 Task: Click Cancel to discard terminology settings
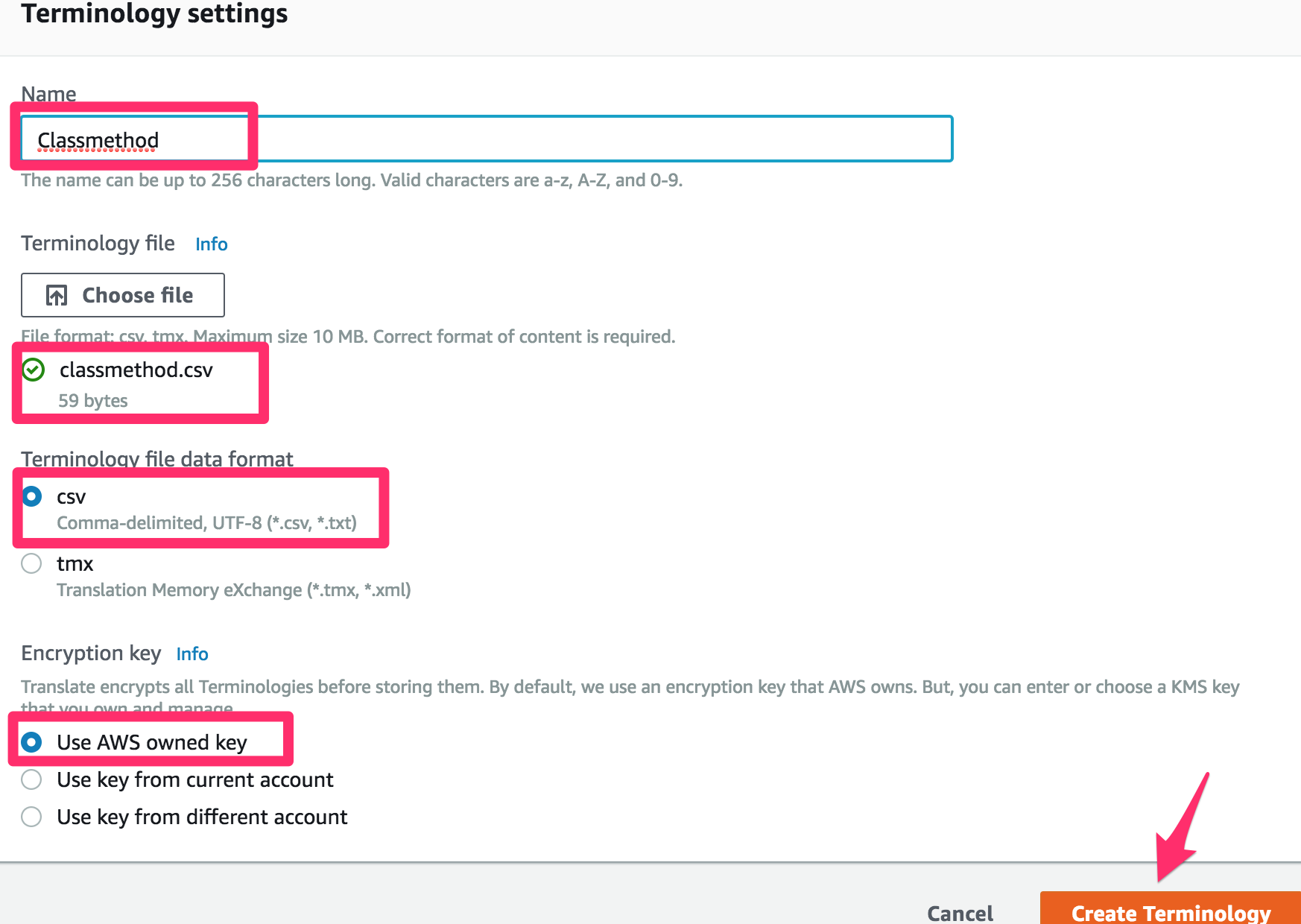coord(960,913)
